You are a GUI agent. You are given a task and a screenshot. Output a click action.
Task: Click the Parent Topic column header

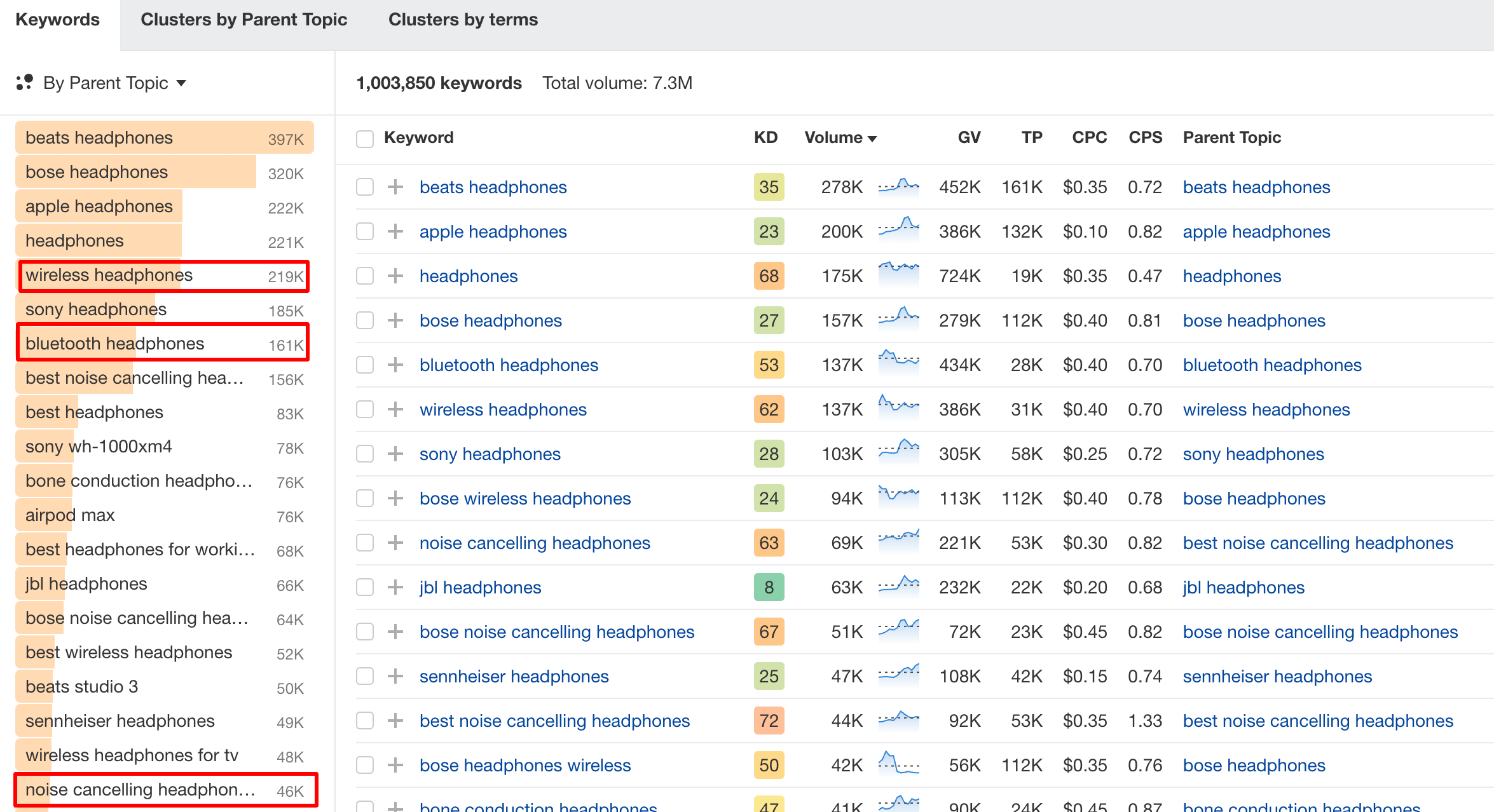pos(1231,137)
